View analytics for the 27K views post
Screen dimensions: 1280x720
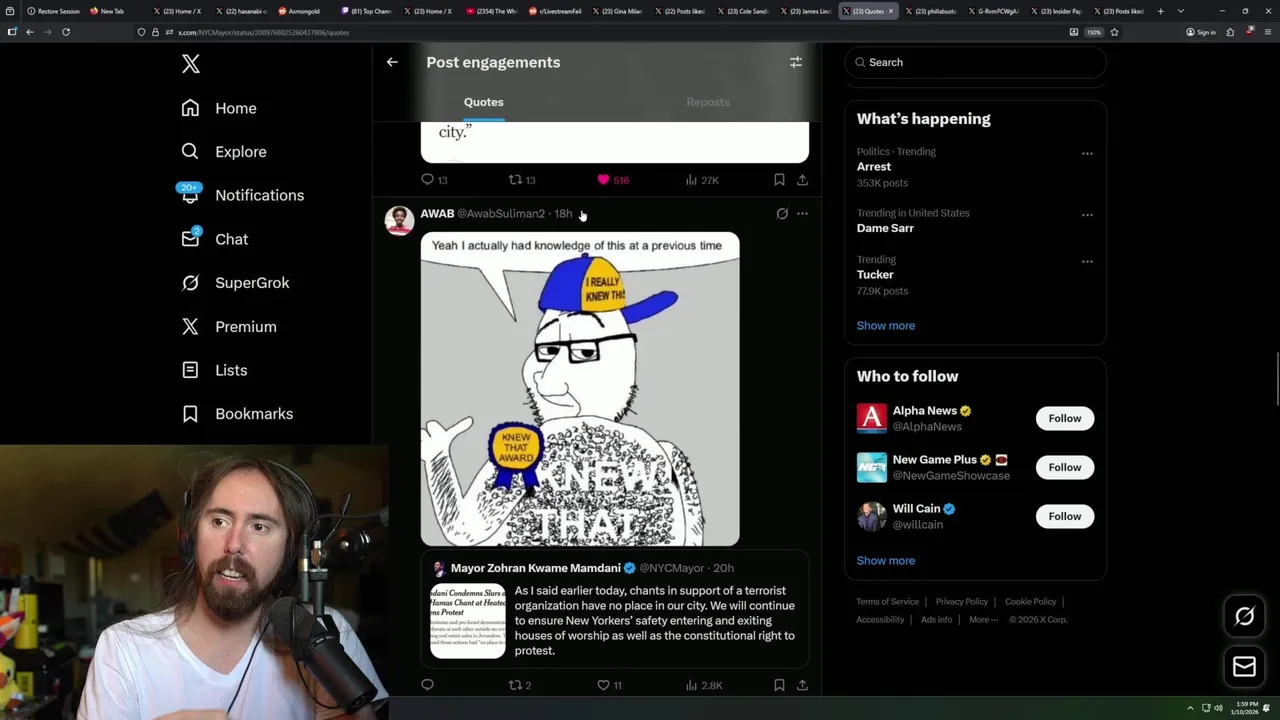[x=702, y=180]
